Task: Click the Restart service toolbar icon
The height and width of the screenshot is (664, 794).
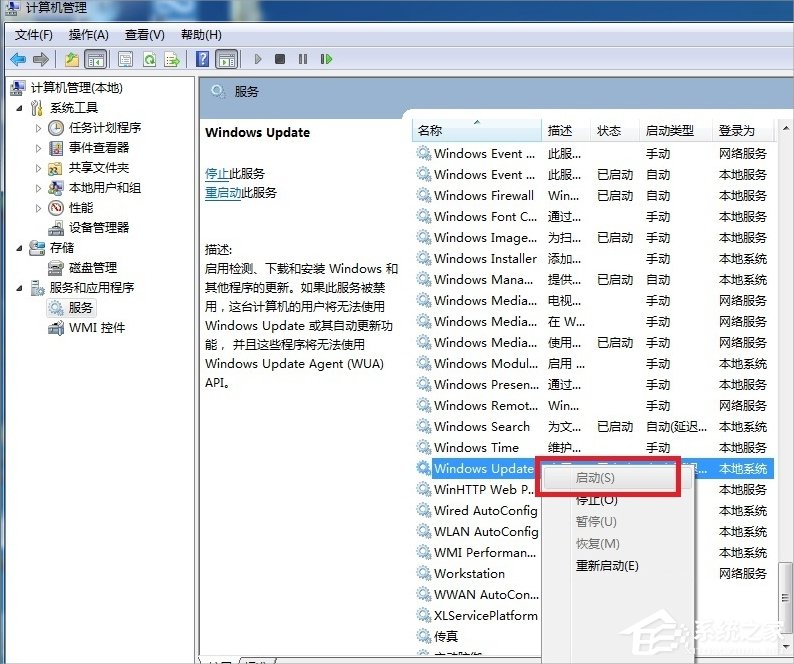Action: [326, 59]
